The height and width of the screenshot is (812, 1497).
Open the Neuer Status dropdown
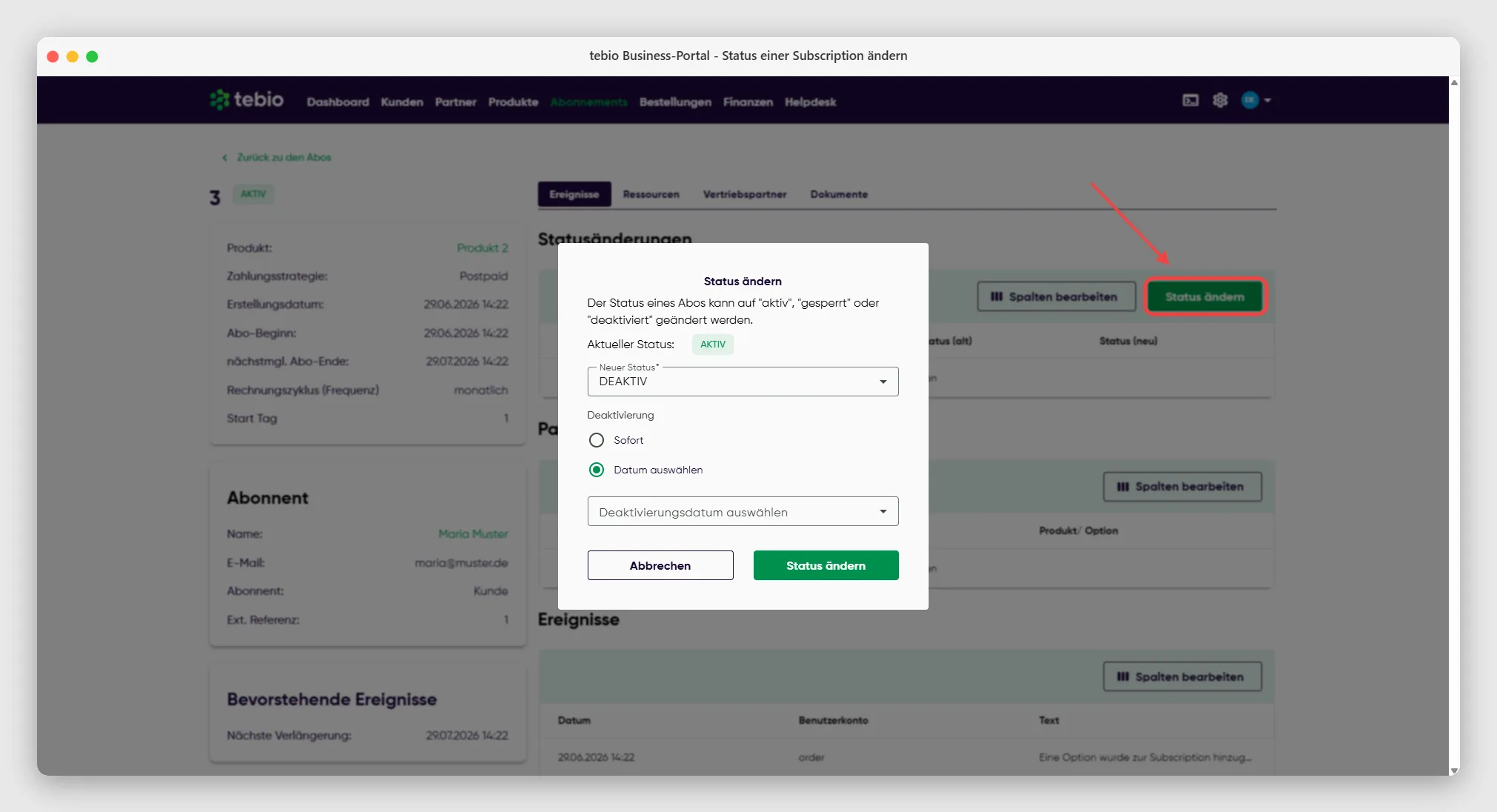click(743, 382)
